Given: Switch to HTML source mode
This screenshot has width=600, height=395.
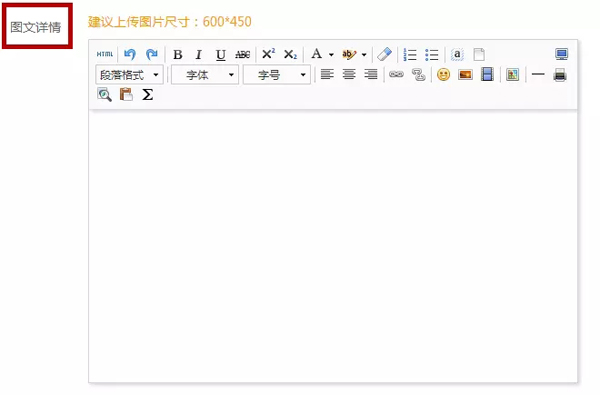Looking at the screenshot, I should click(x=105, y=54).
